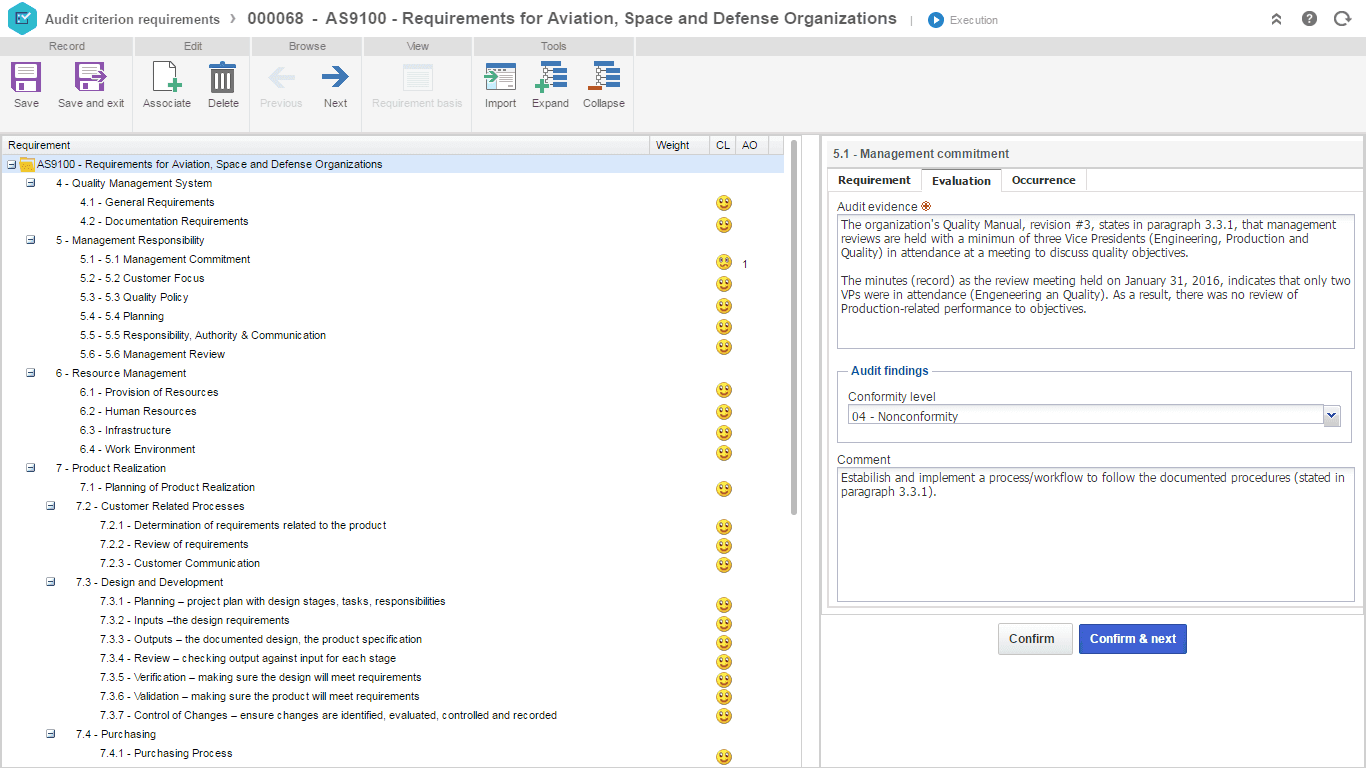The height and width of the screenshot is (768, 1366).
Task: Go to Next requirement arrow
Action: 335,77
